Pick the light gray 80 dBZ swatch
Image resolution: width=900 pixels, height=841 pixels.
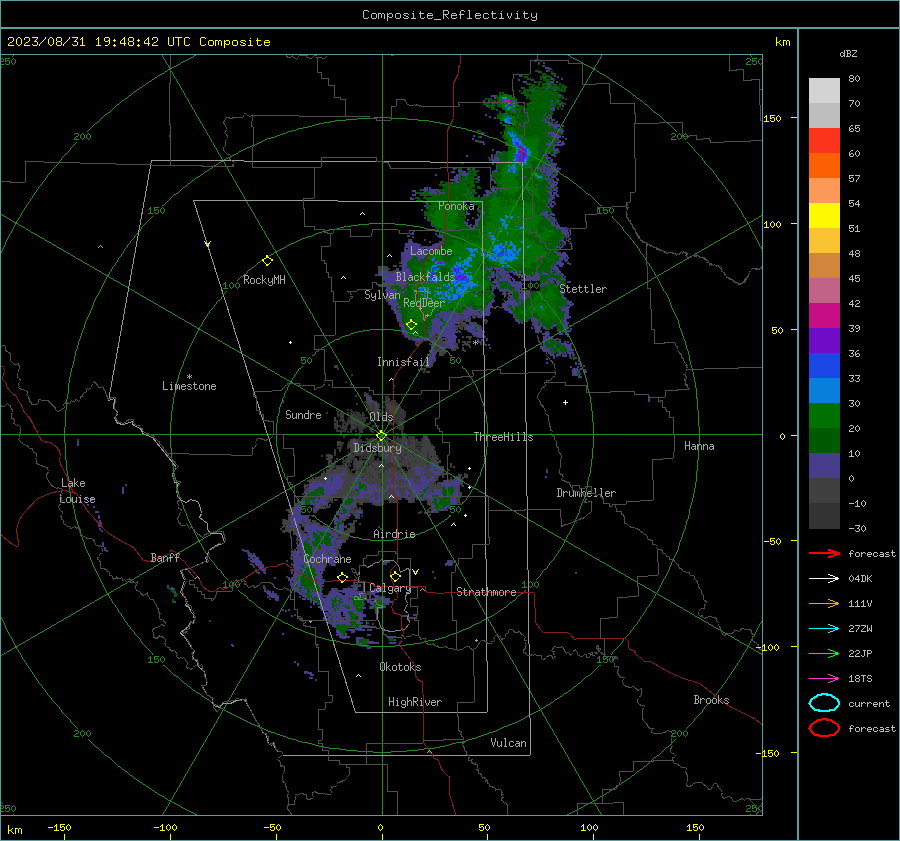click(824, 90)
